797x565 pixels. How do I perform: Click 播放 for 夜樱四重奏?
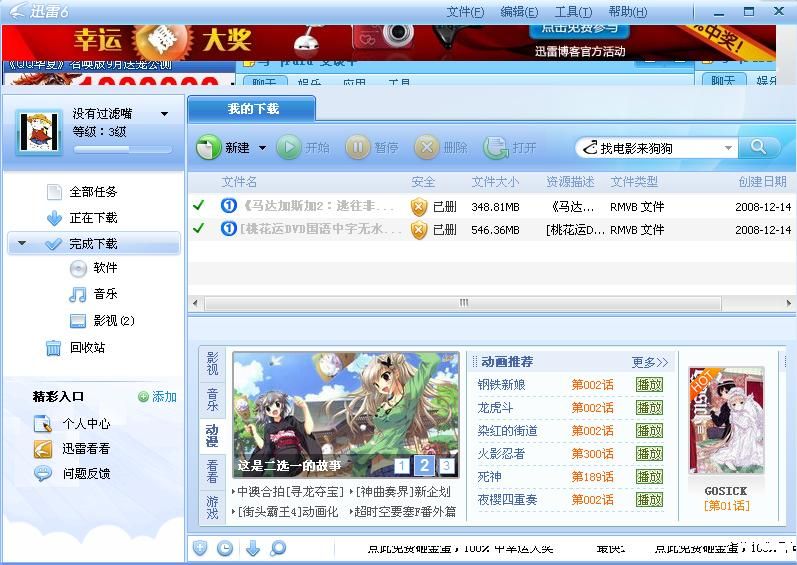(x=650, y=500)
